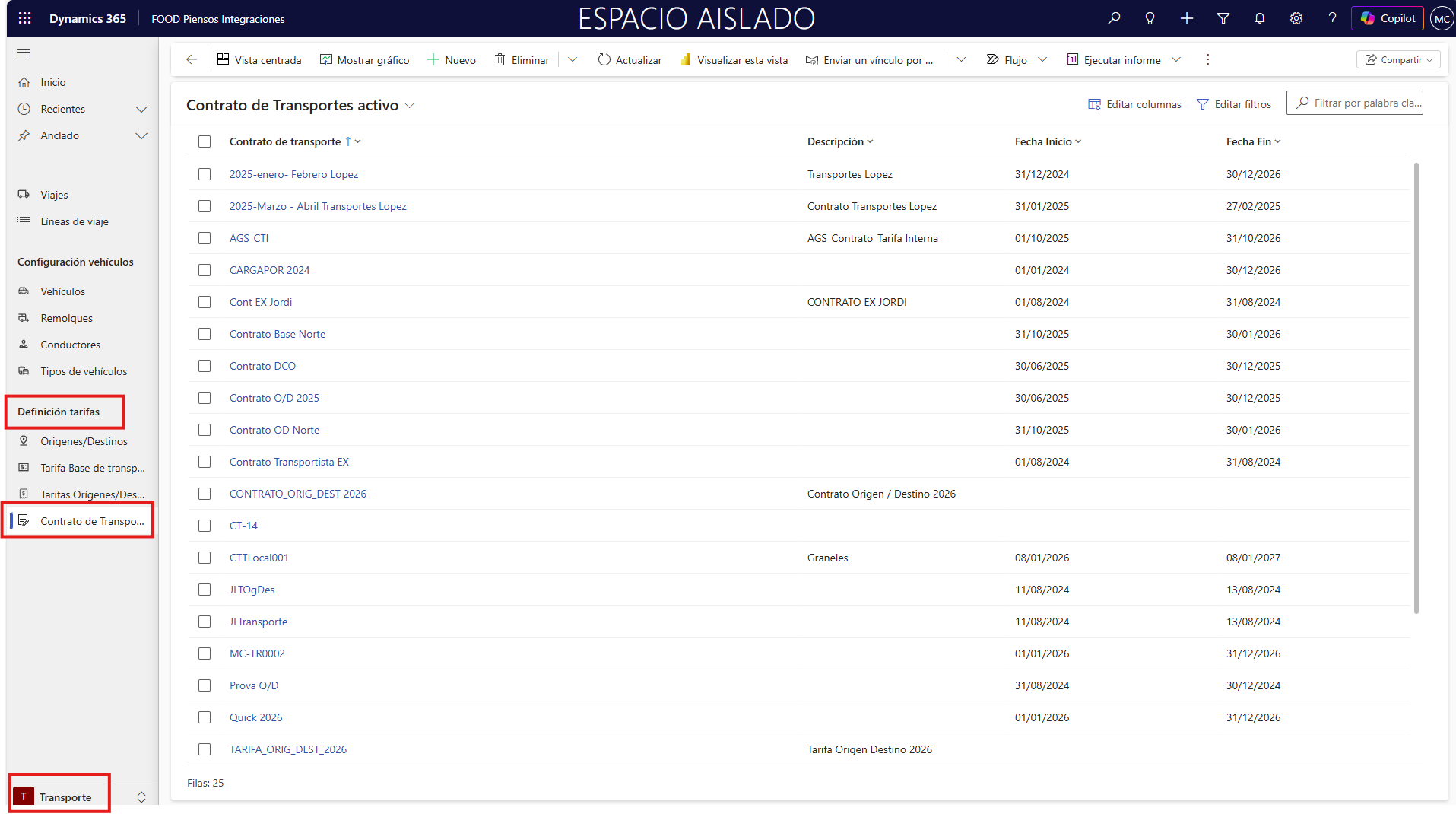Viewport: 1456px width, 814px height.
Task: Navigate to Orígenes/Destinos in the sidebar
Action: 84,441
